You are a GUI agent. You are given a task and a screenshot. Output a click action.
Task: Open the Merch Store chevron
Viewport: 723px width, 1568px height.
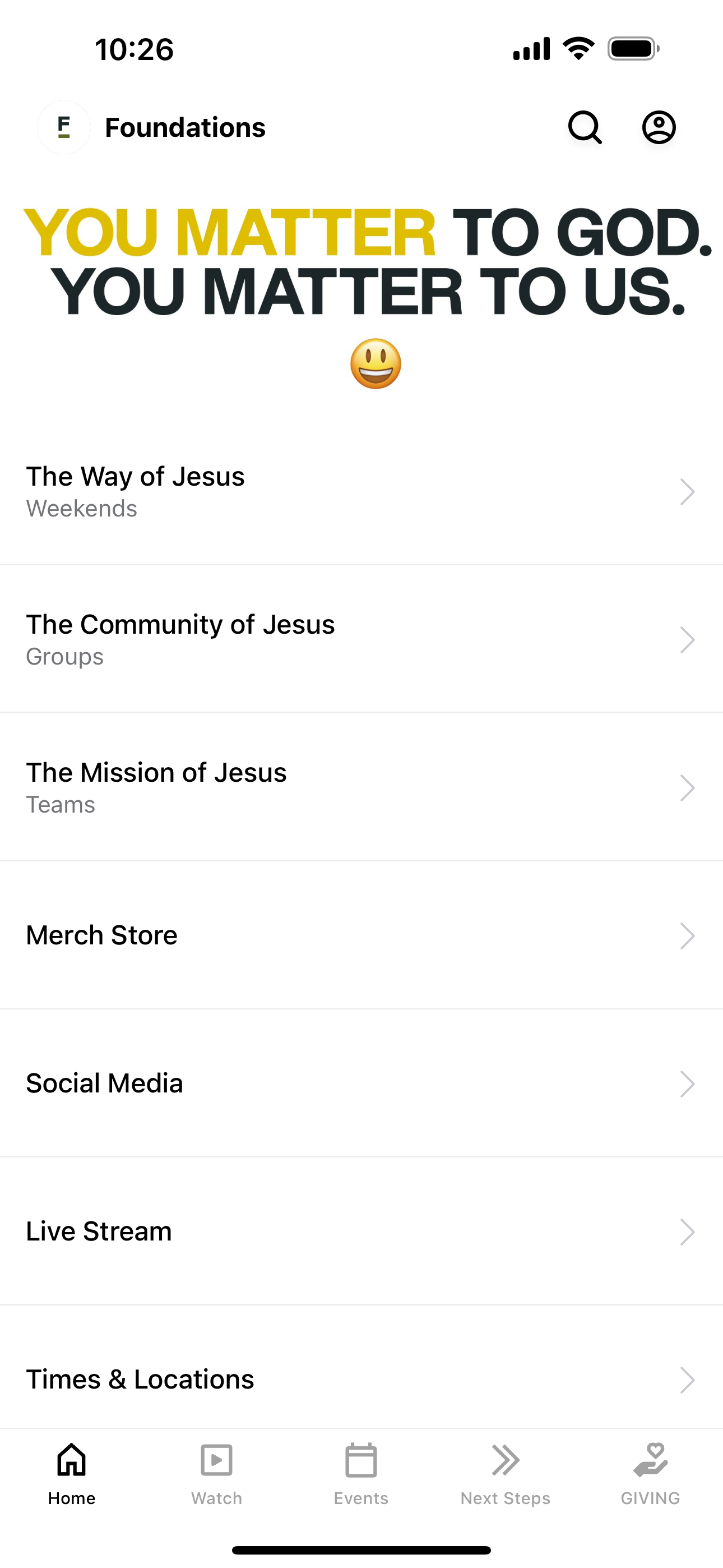click(x=687, y=935)
